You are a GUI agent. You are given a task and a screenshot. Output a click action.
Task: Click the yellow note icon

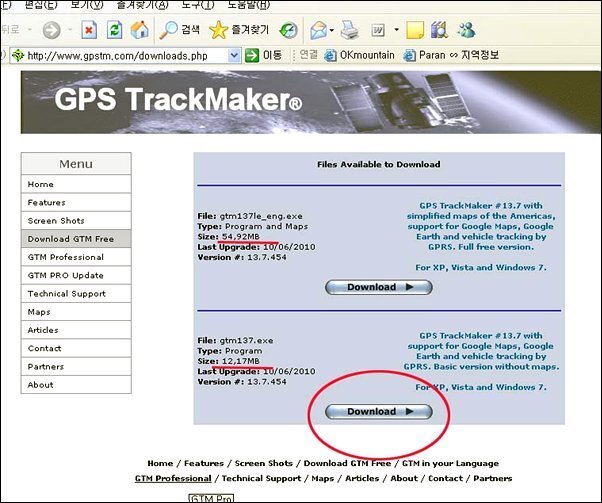tap(415, 30)
